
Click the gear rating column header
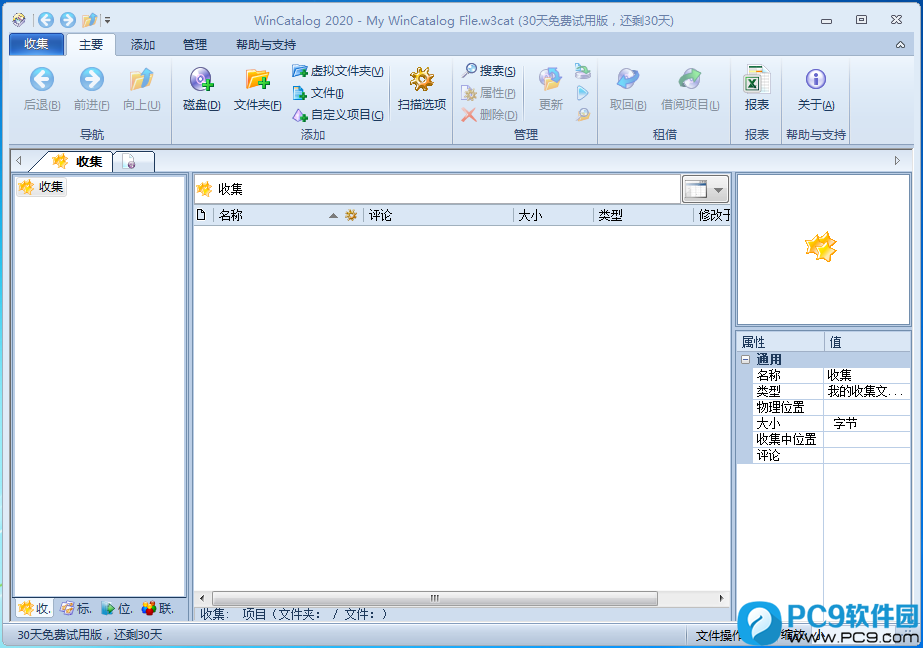click(351, 215)
